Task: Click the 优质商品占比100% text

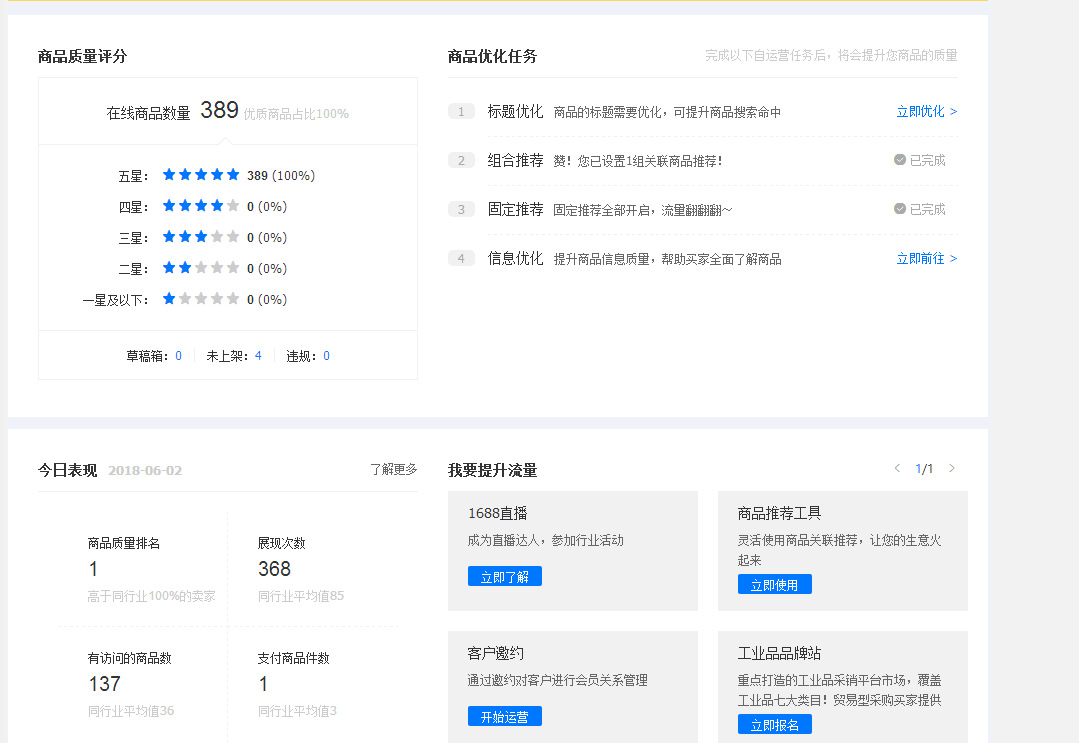Action: [296, 114]
